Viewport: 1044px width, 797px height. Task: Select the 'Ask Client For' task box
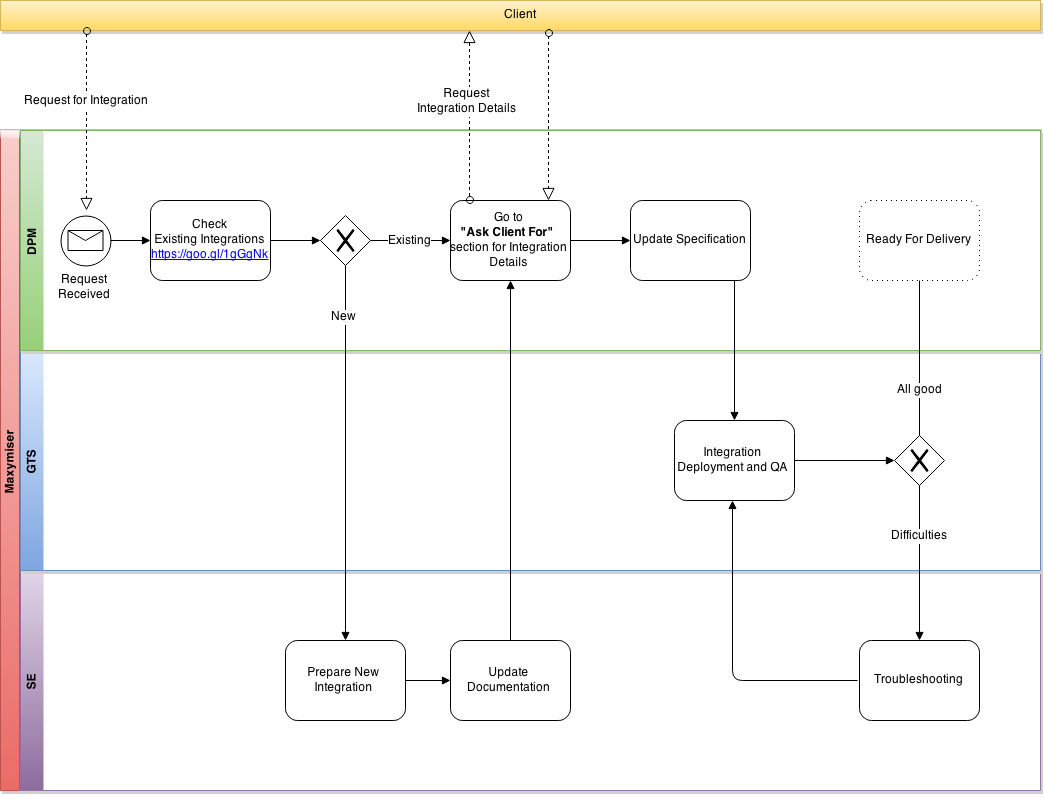coord(511,240)
